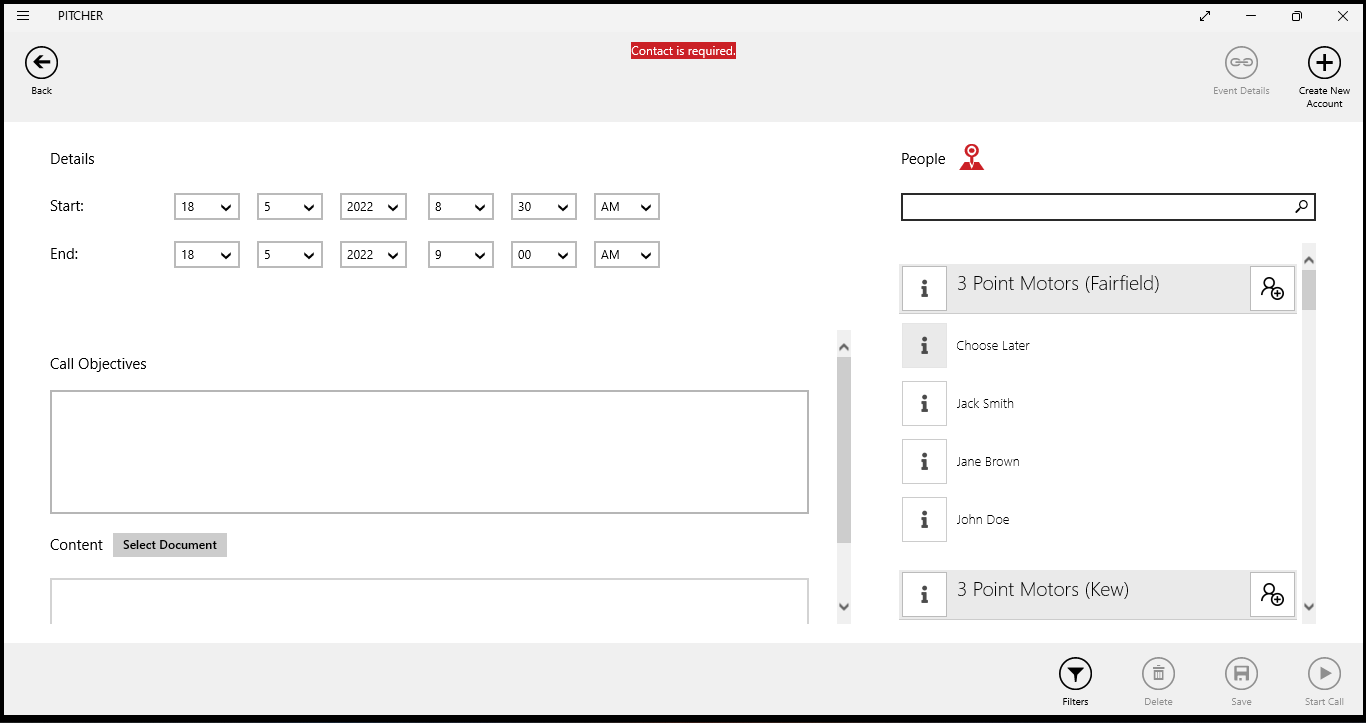This screenshot has width=1366, height=723.
Task: Open the End AM/PM selector
Action: point(626,254)
